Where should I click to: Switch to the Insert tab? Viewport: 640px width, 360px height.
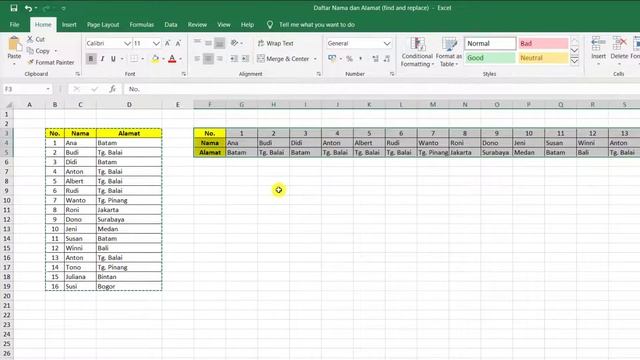click(x=69, y=24)
